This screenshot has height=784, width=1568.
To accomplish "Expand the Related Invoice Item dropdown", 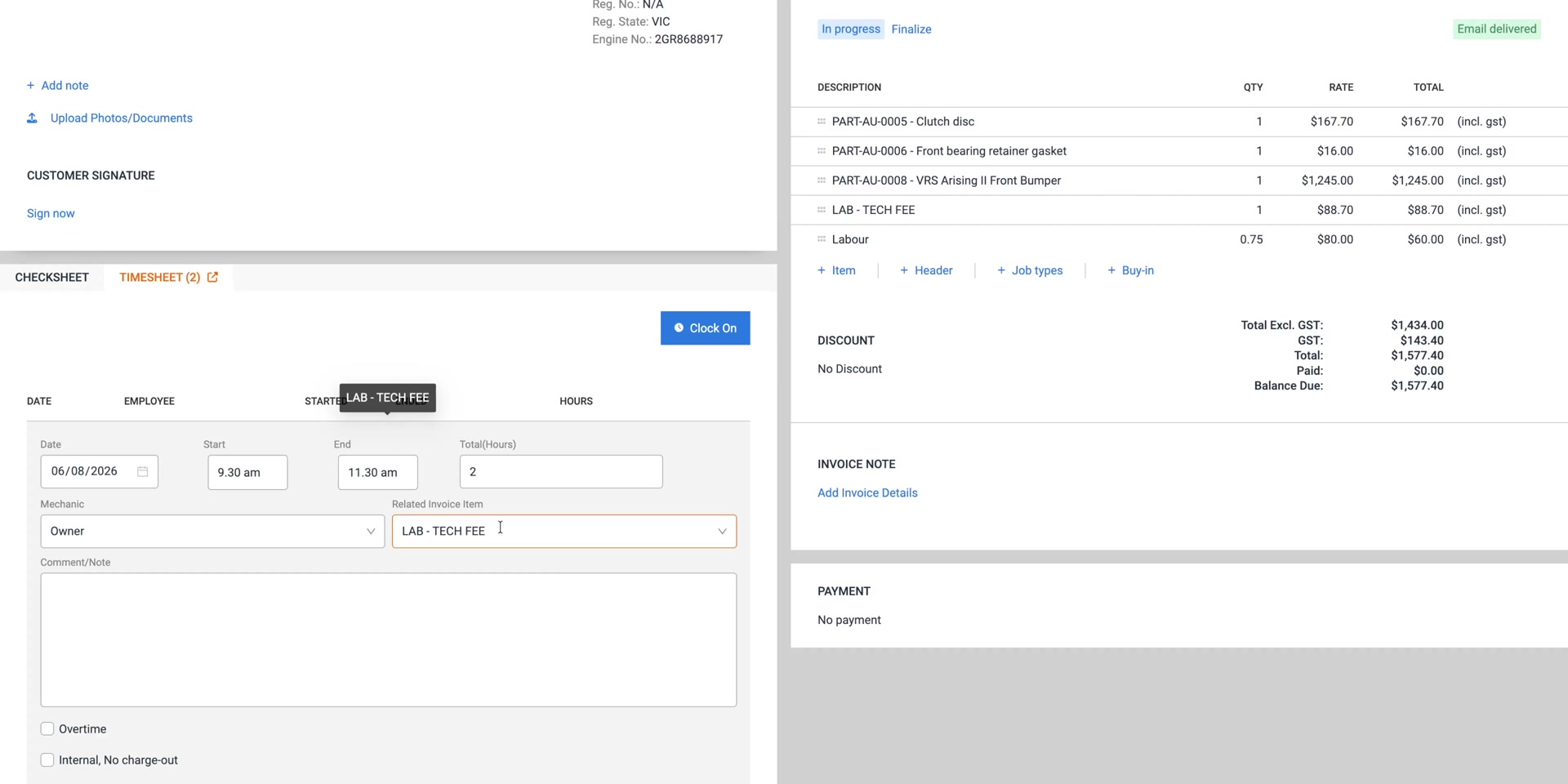I will pos(564,532).
